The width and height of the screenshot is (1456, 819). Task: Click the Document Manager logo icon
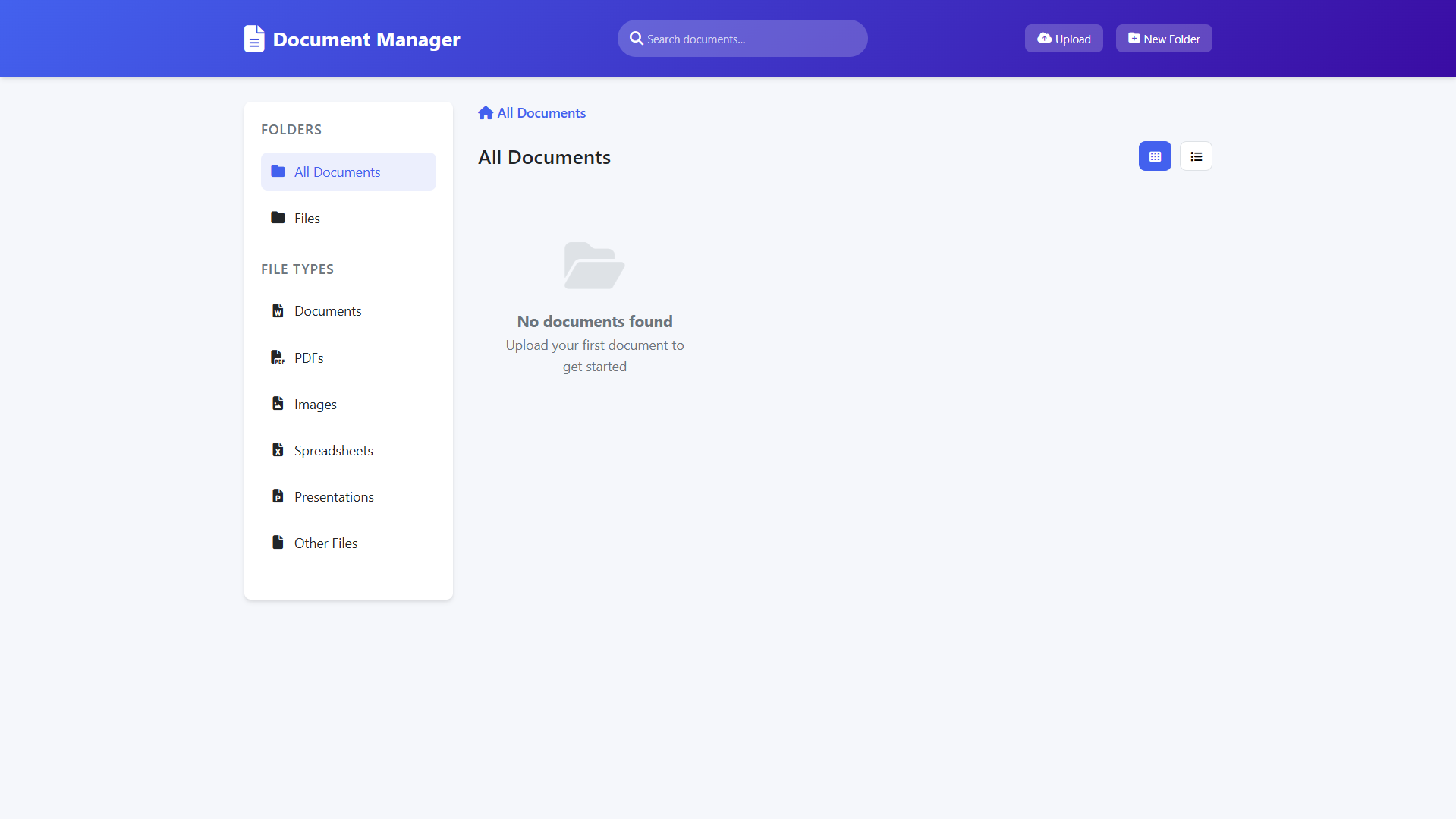254,39
